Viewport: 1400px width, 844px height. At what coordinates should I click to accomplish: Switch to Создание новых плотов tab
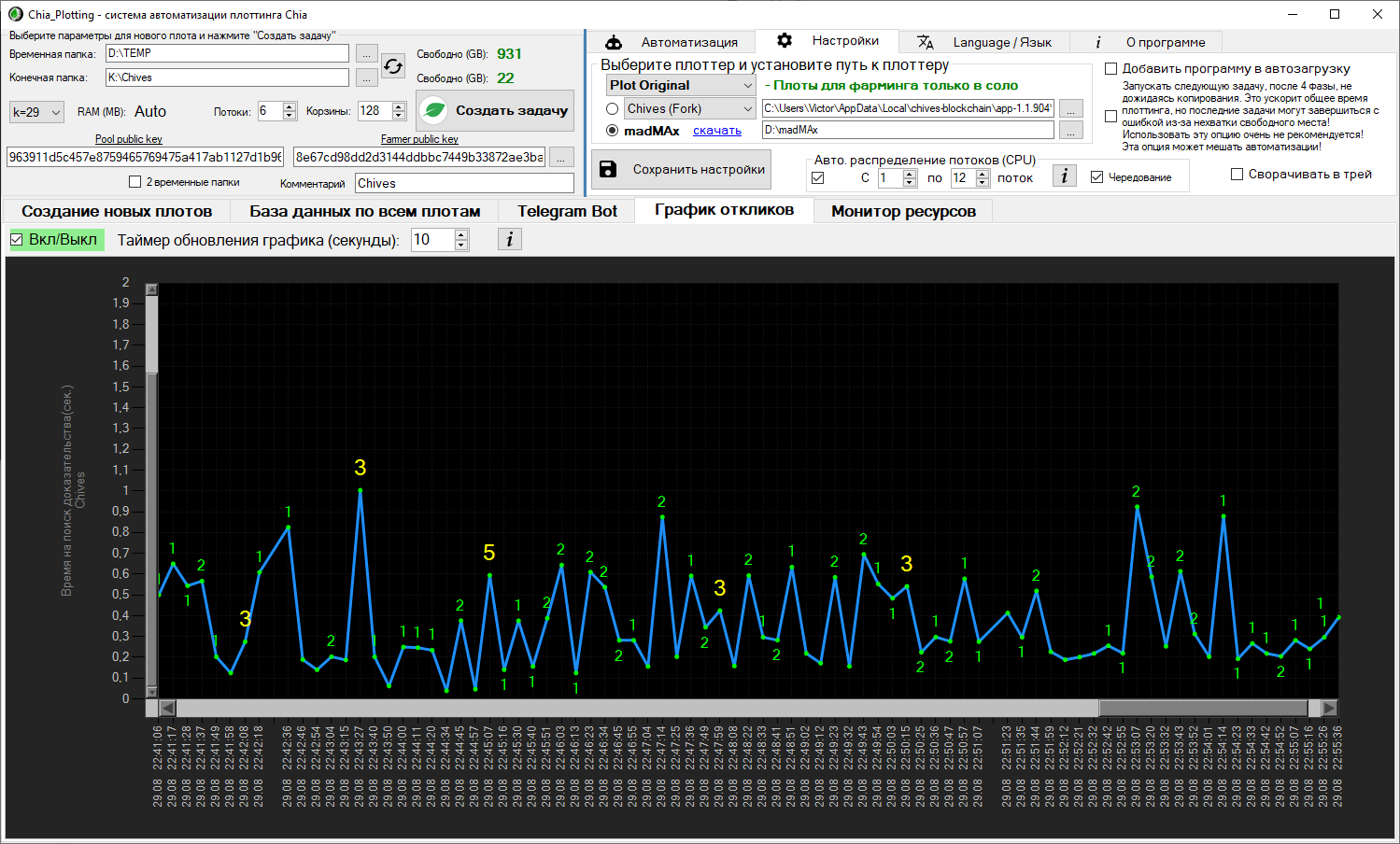click(x=117, y=212)
